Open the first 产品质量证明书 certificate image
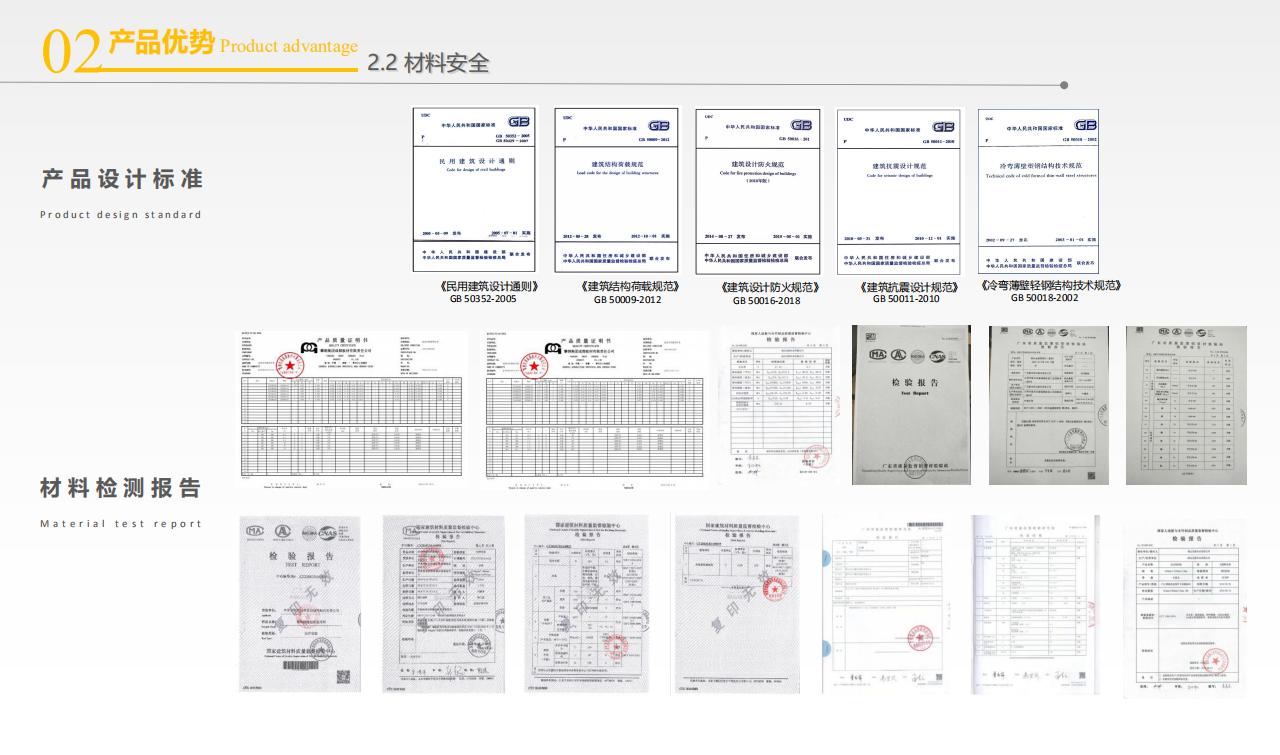Screen dimensions: 1280x755 pos(351,410)
